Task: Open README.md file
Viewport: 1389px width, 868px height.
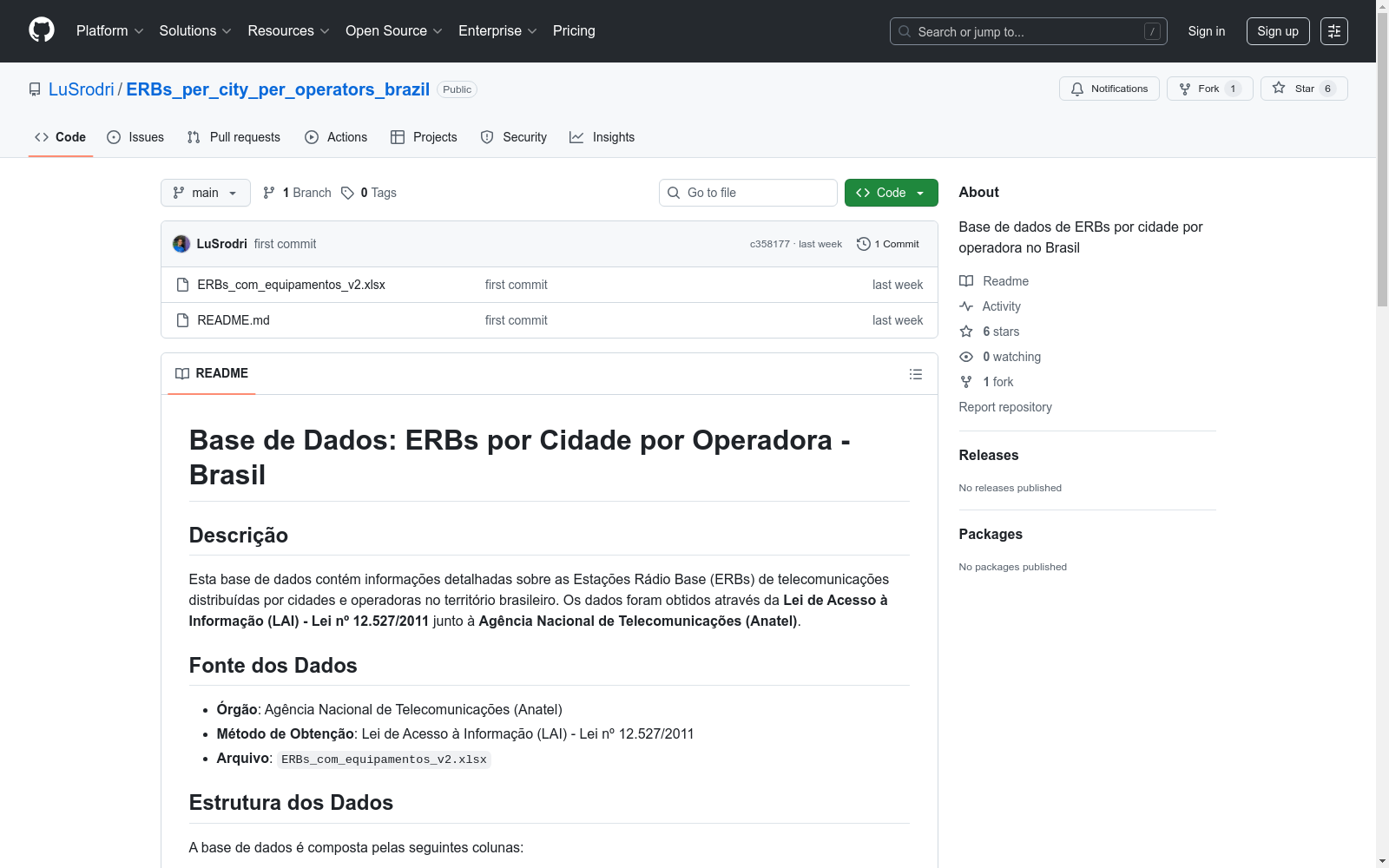Action: 234,320
